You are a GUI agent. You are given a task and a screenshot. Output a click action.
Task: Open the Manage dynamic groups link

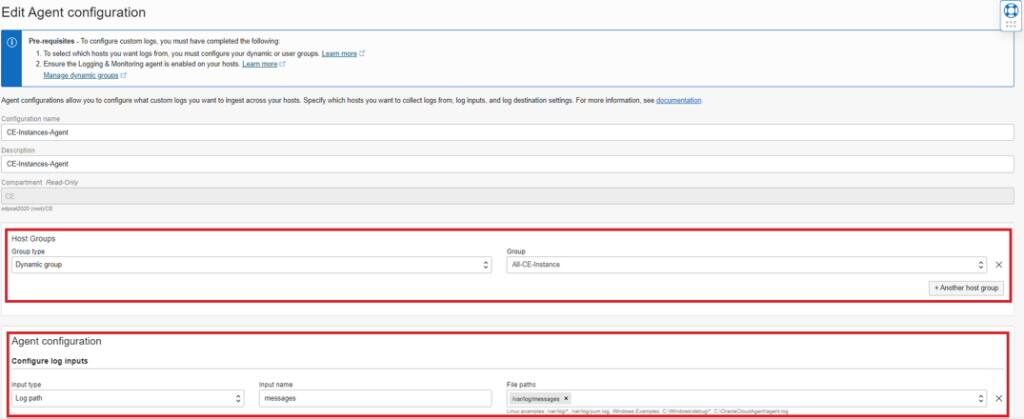tap(80, 75)
